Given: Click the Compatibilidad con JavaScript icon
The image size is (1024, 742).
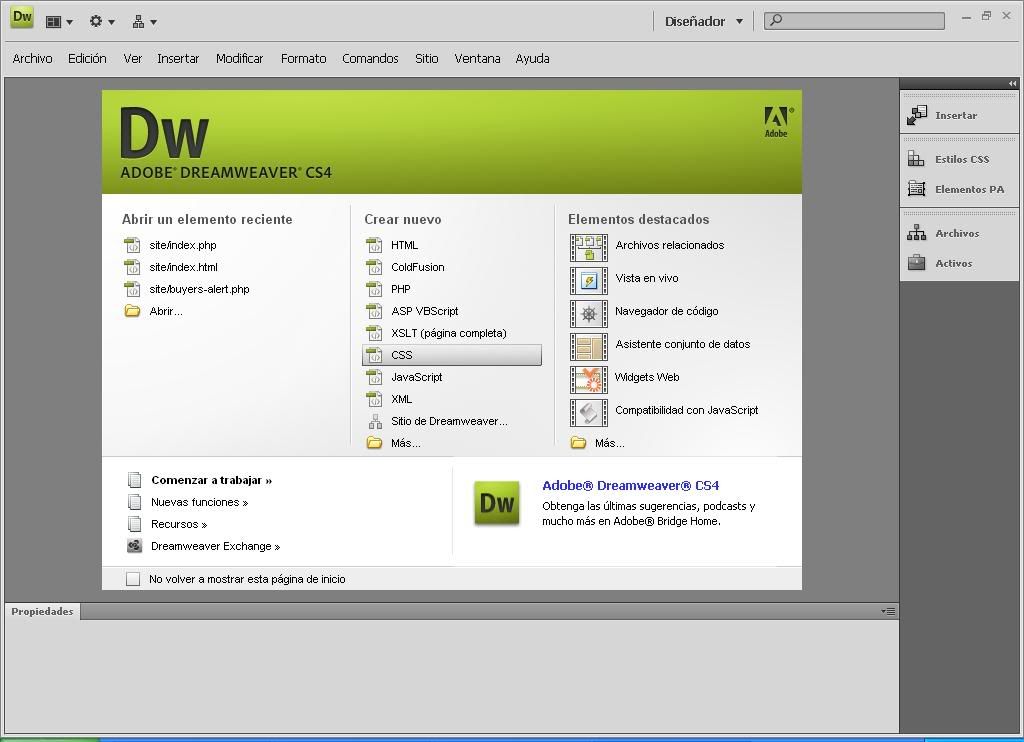Looking at the screenshot, I should pyautogui.click(x=588, y=413).
